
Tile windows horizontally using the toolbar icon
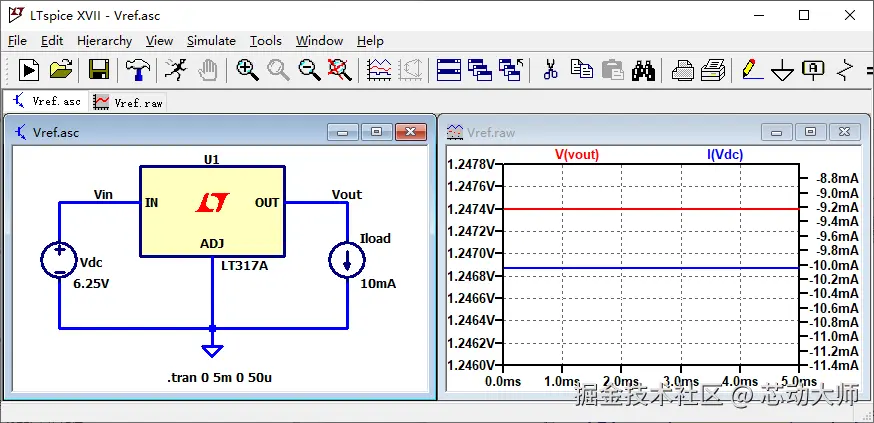pos(449,70)
